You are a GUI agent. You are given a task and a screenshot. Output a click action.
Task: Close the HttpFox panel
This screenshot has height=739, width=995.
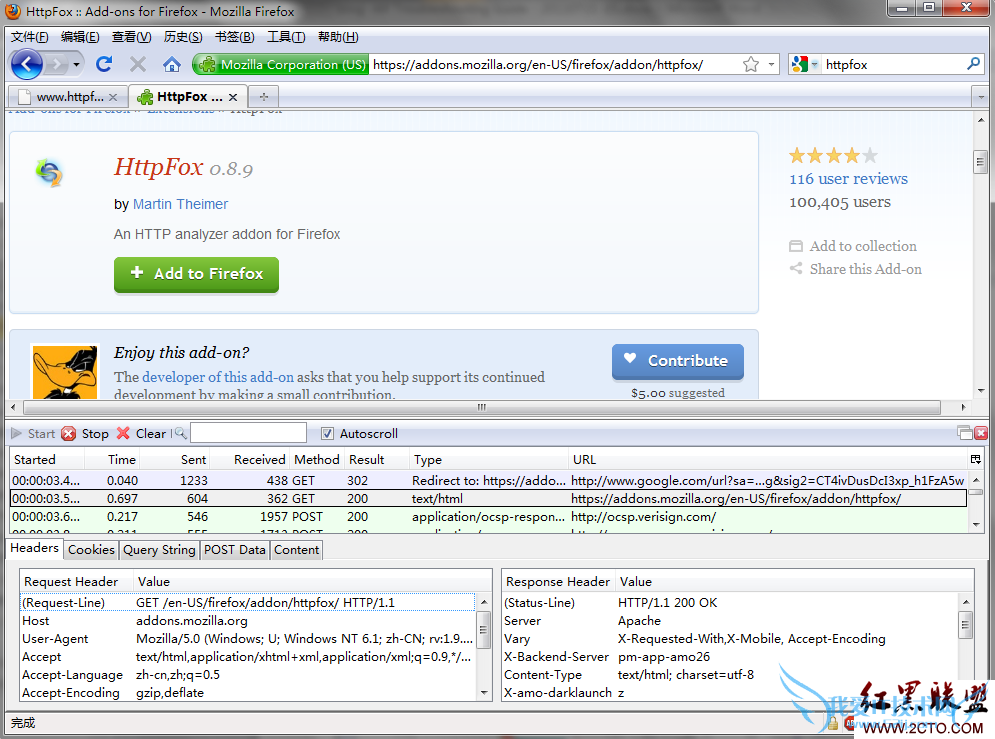tap(981, 433)
